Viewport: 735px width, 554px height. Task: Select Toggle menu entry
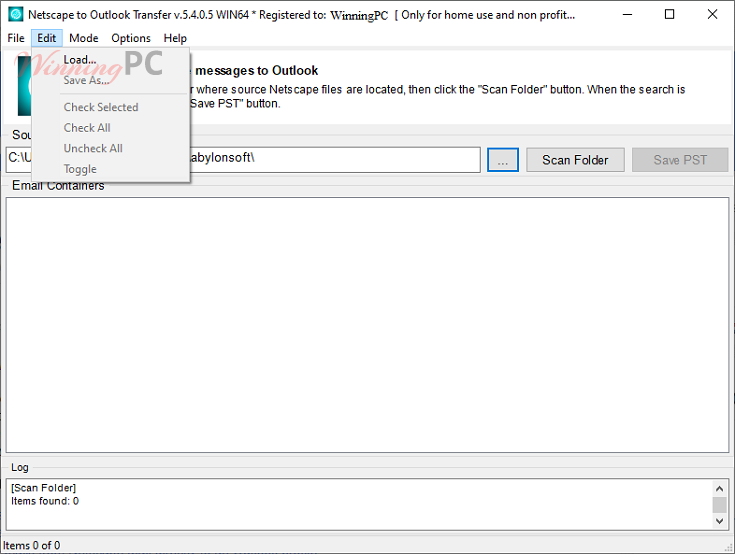point(111,169)
